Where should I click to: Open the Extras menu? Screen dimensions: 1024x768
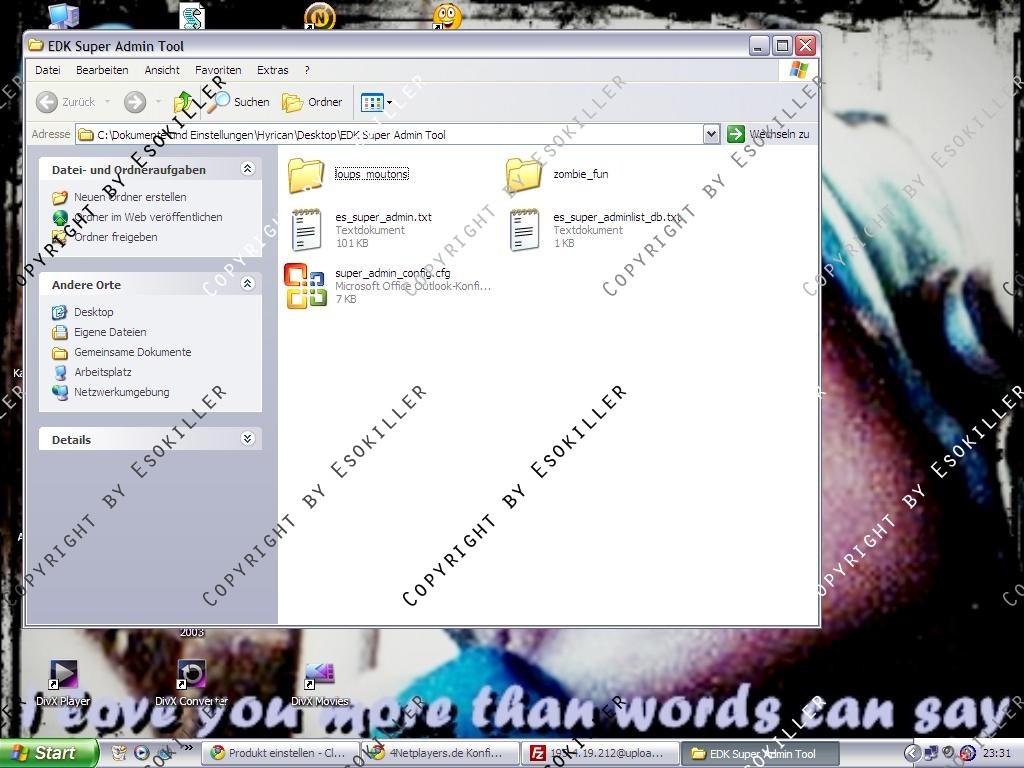click(272, 70)
